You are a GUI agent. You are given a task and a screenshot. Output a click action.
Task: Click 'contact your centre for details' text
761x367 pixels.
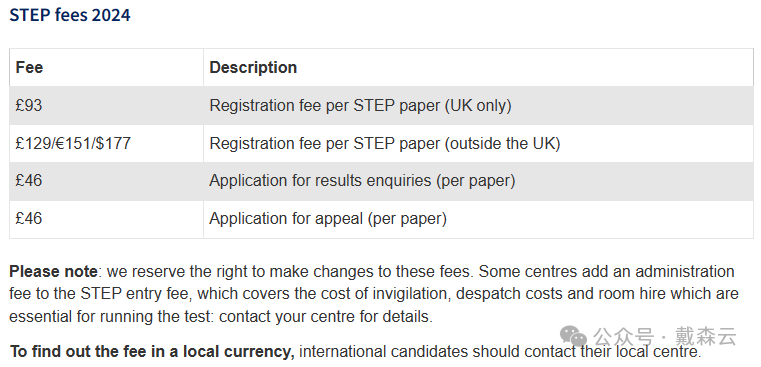tap(325, 317)
